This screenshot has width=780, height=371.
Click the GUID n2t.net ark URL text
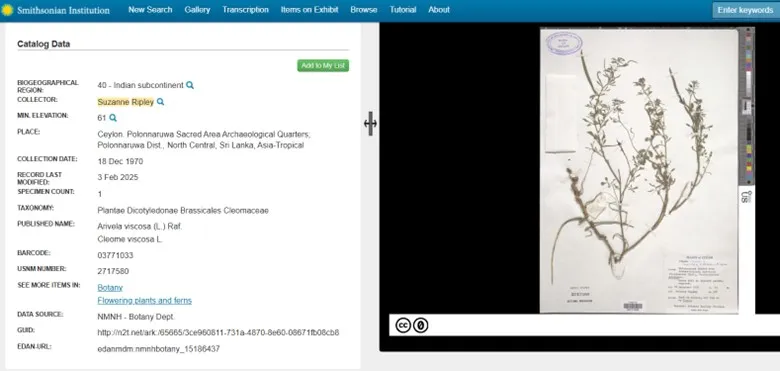218,332
